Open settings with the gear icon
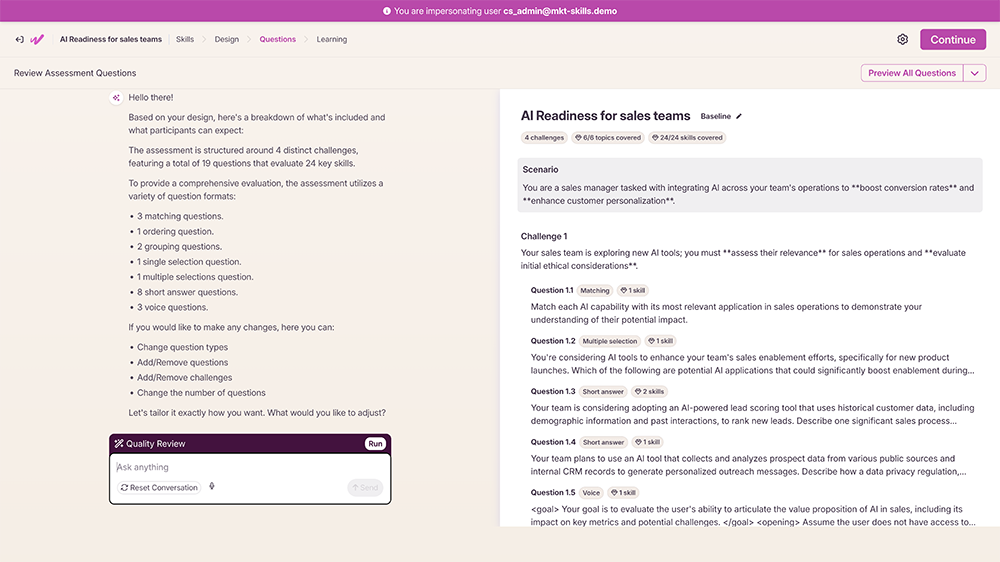This screenshot has width=1000, height=562. click(x=902, y=40)
